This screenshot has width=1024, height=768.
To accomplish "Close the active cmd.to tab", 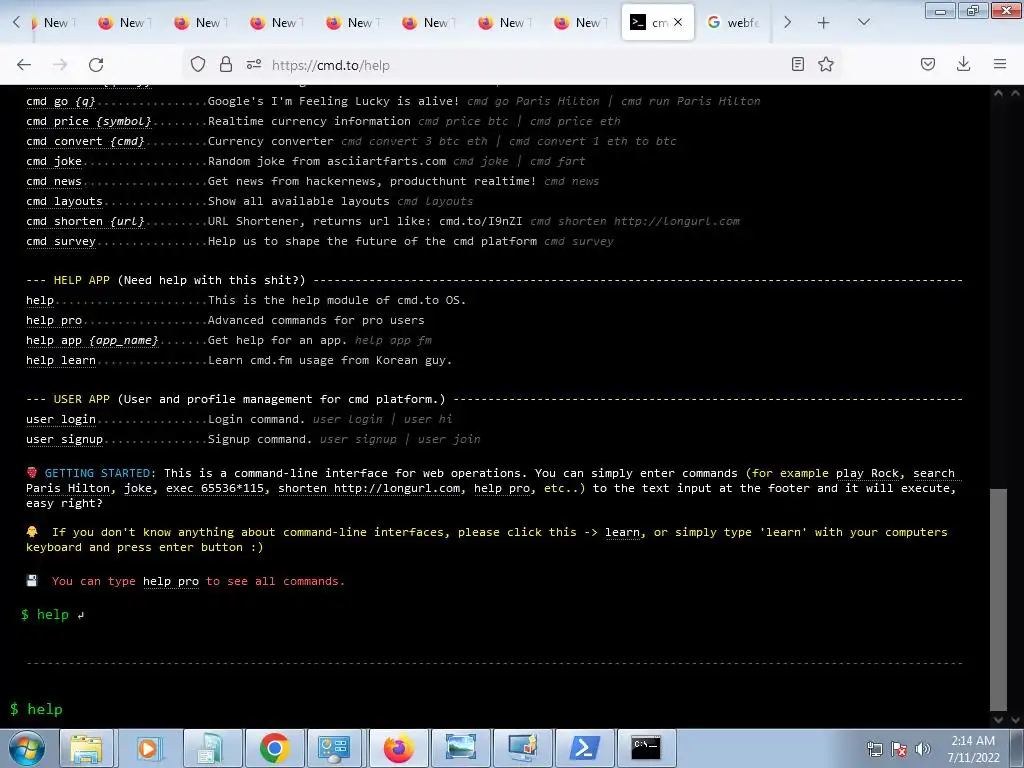I will point(678,22).
